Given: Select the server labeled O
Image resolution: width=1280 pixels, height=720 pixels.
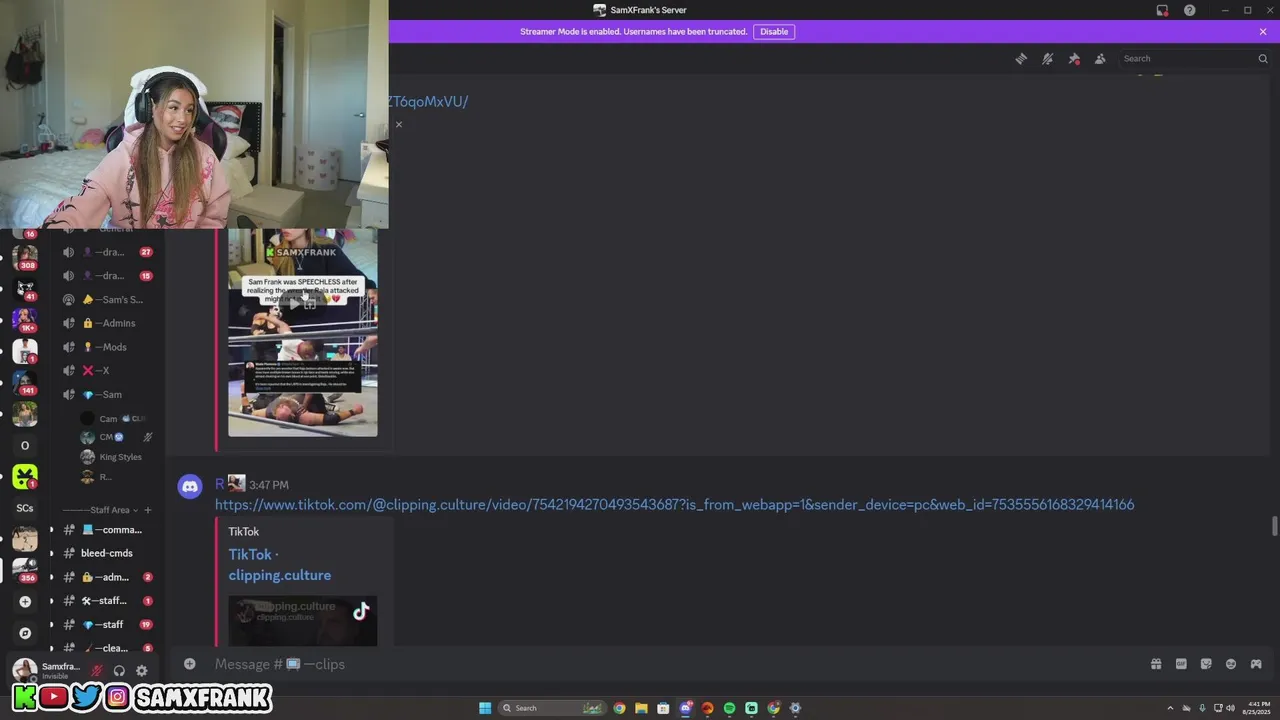Looking at the screenshot, I should pyautogui.click(x=25, y=445).
